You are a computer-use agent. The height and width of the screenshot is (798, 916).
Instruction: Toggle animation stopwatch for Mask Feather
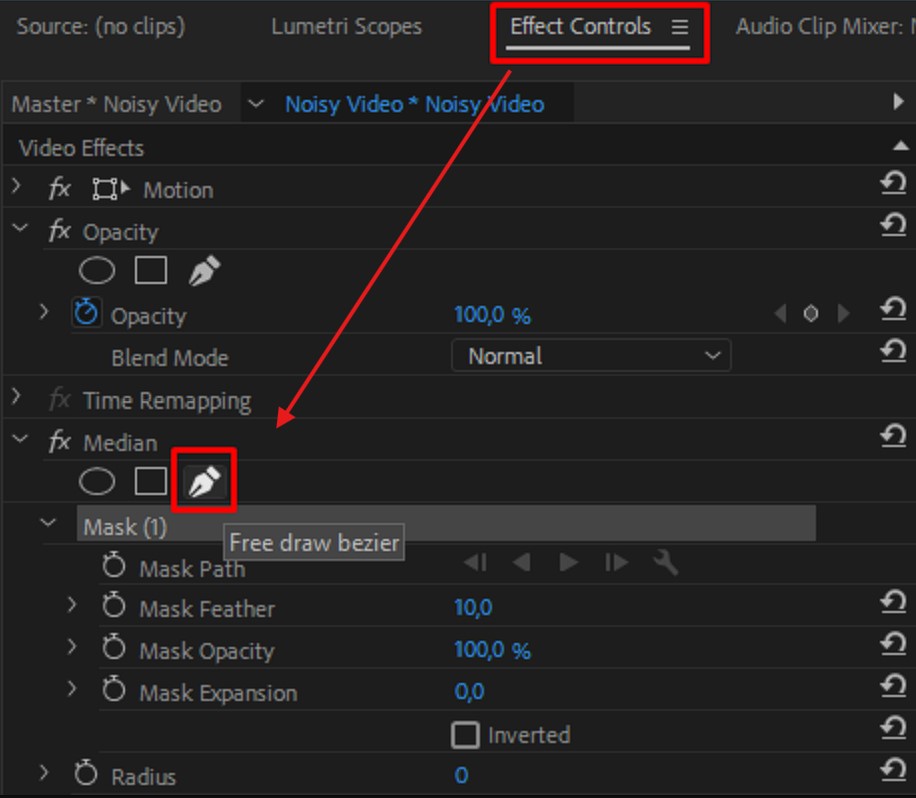(x=114, y=606)
